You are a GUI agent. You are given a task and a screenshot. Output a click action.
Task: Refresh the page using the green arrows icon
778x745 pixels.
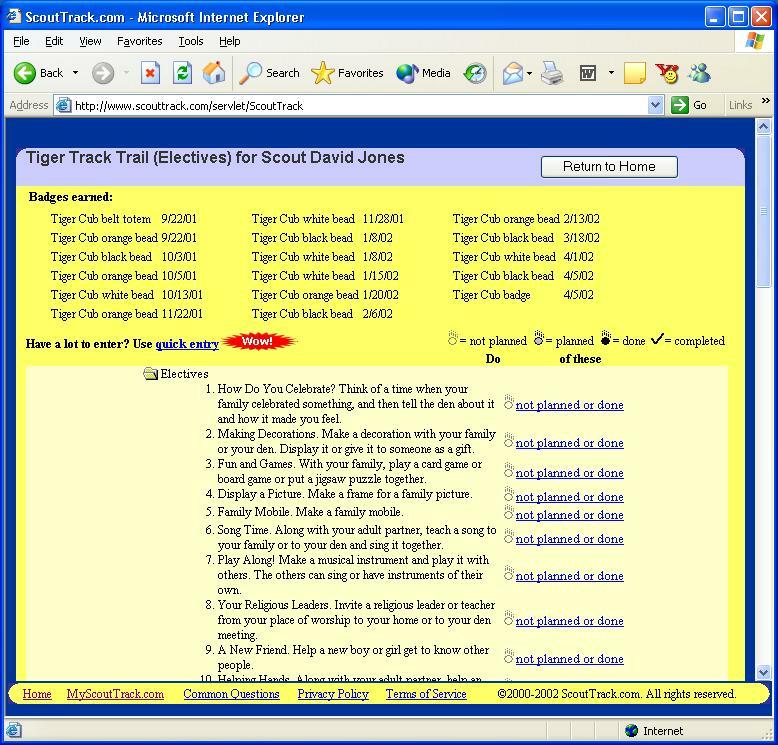point(182,73)
